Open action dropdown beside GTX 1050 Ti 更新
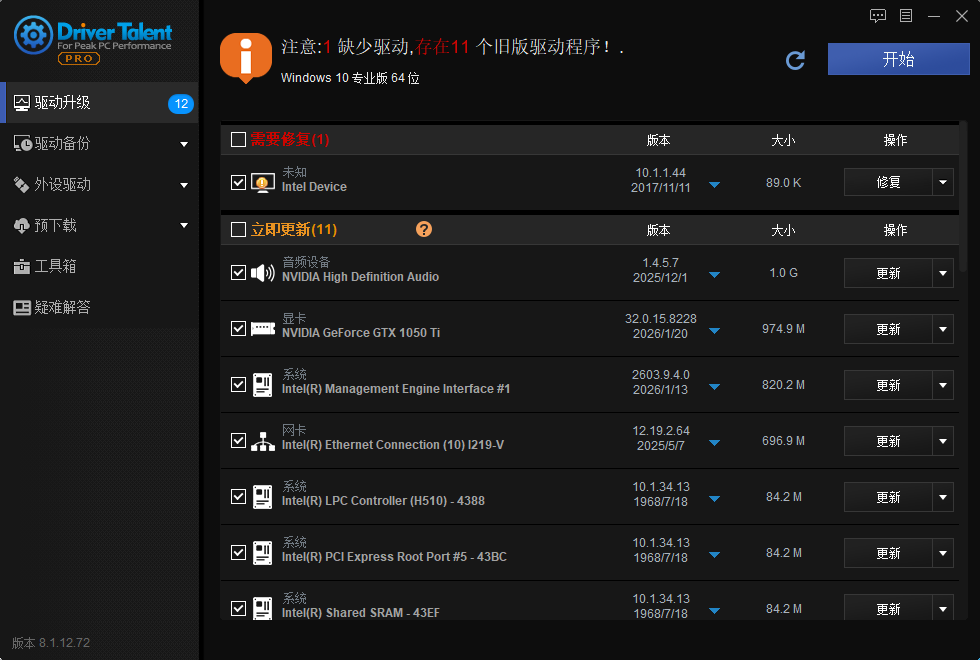The width and height of the screenshot is (980, 660). pyautogui.click(x=943, y=329)
